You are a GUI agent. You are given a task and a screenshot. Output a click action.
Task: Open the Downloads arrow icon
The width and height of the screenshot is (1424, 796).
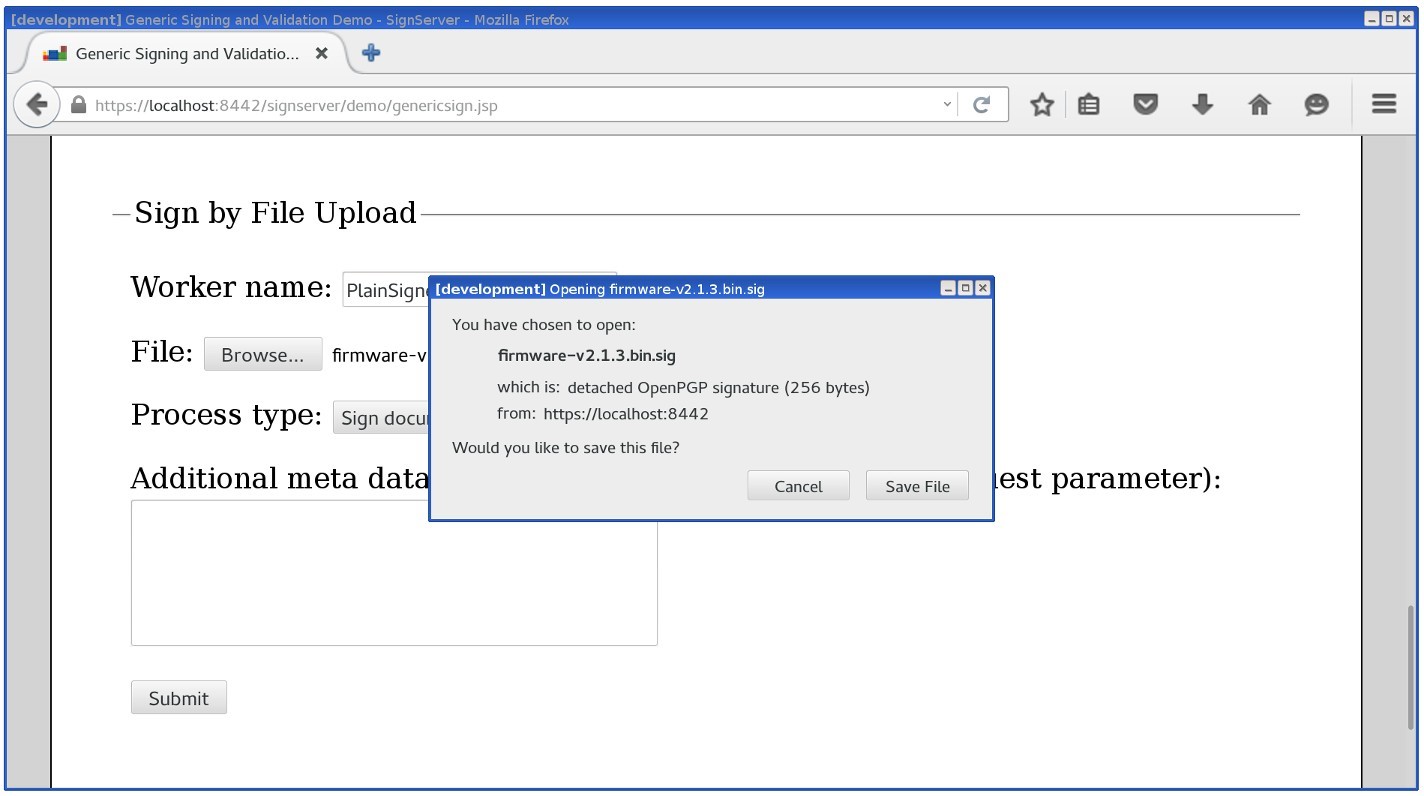[1202, 105]
